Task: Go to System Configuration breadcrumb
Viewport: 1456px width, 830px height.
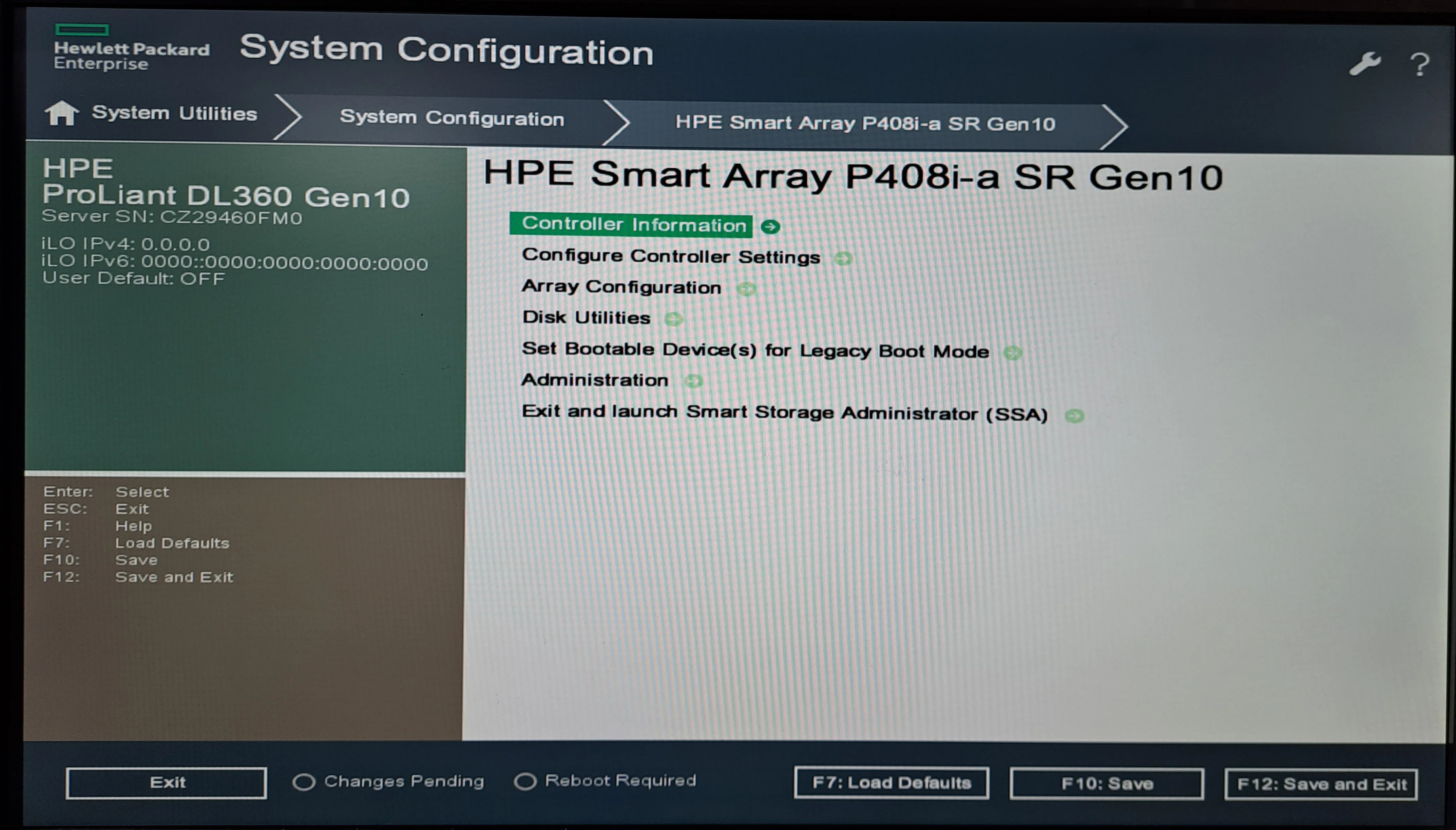Action: (452, 118)
